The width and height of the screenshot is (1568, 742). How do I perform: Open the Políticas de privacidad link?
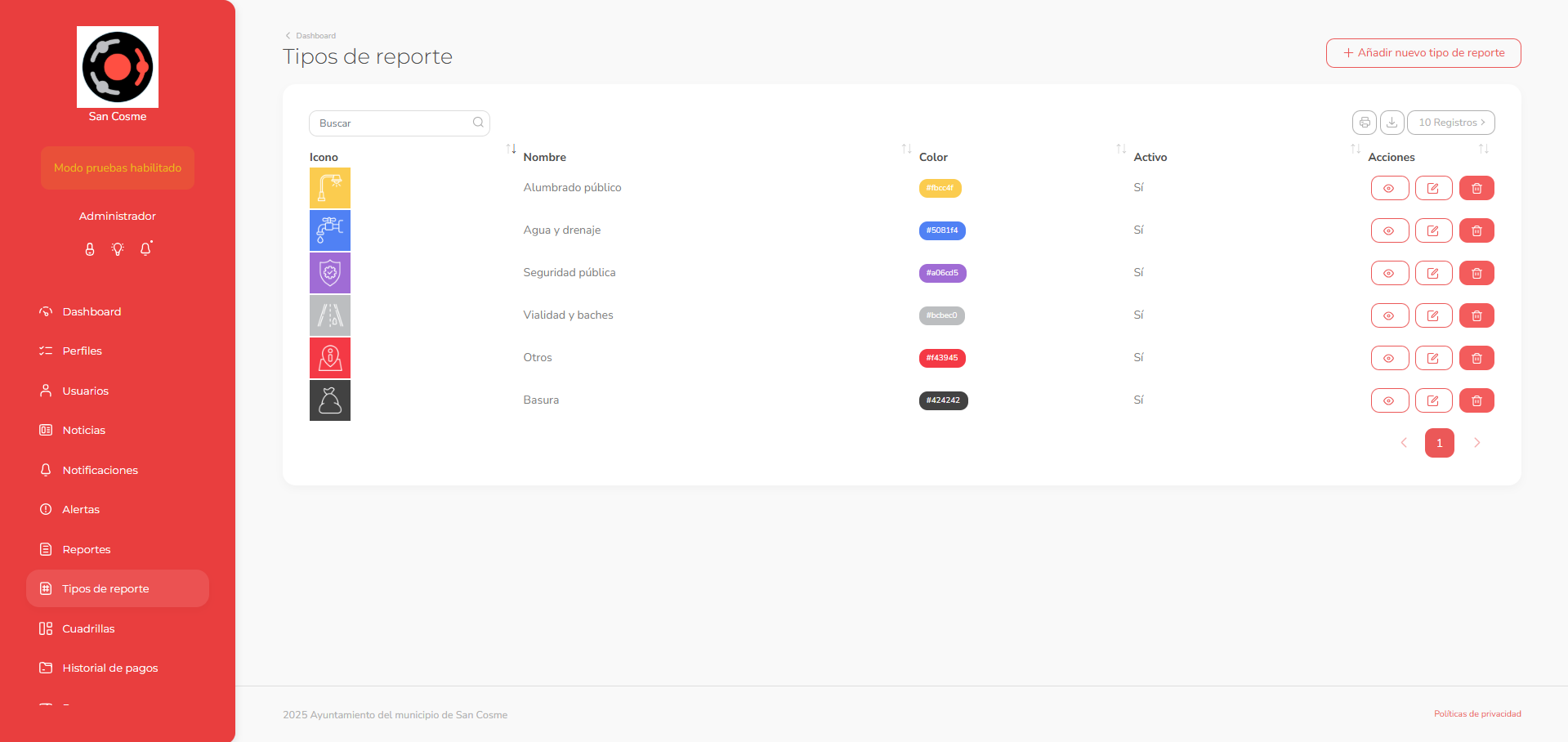tap(1477, 714)
